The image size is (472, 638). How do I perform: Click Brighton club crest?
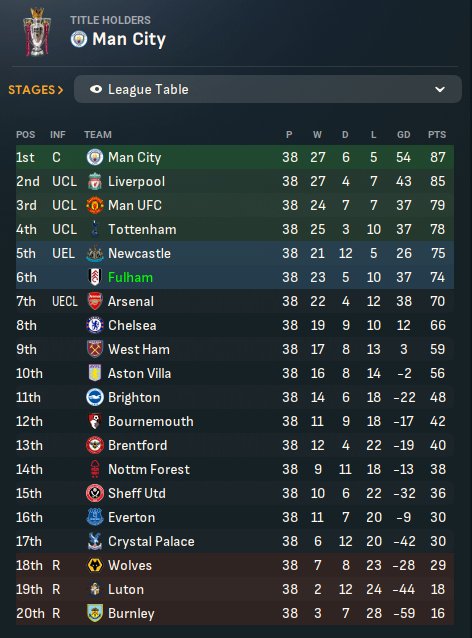pyautogui.click(x=95, y=398)
